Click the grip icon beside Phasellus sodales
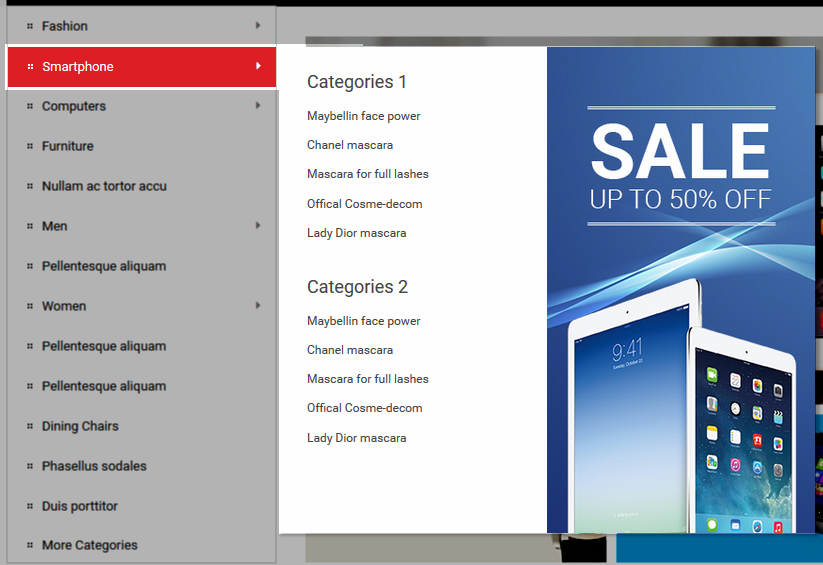This screenshot has height=565, width=823. (30, 466)
